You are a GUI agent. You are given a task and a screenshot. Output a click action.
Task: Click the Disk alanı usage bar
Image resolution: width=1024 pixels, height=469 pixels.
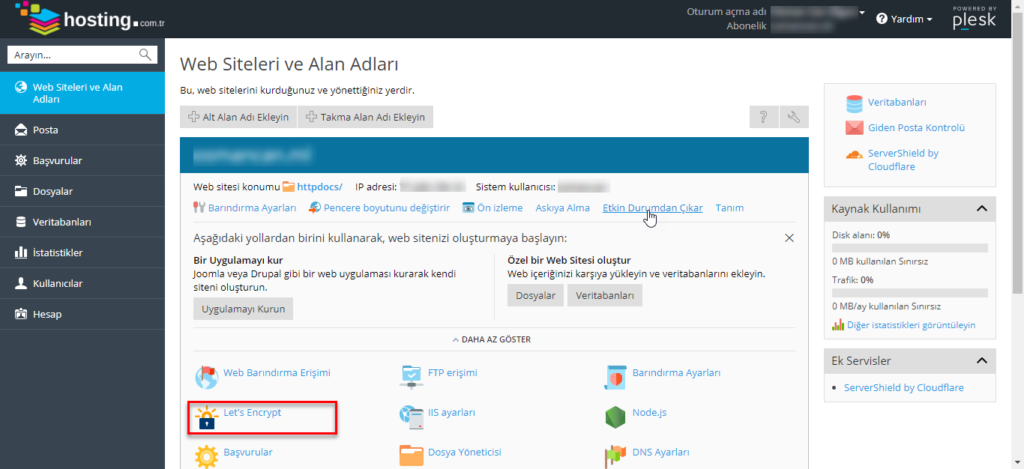pos(910,248)
